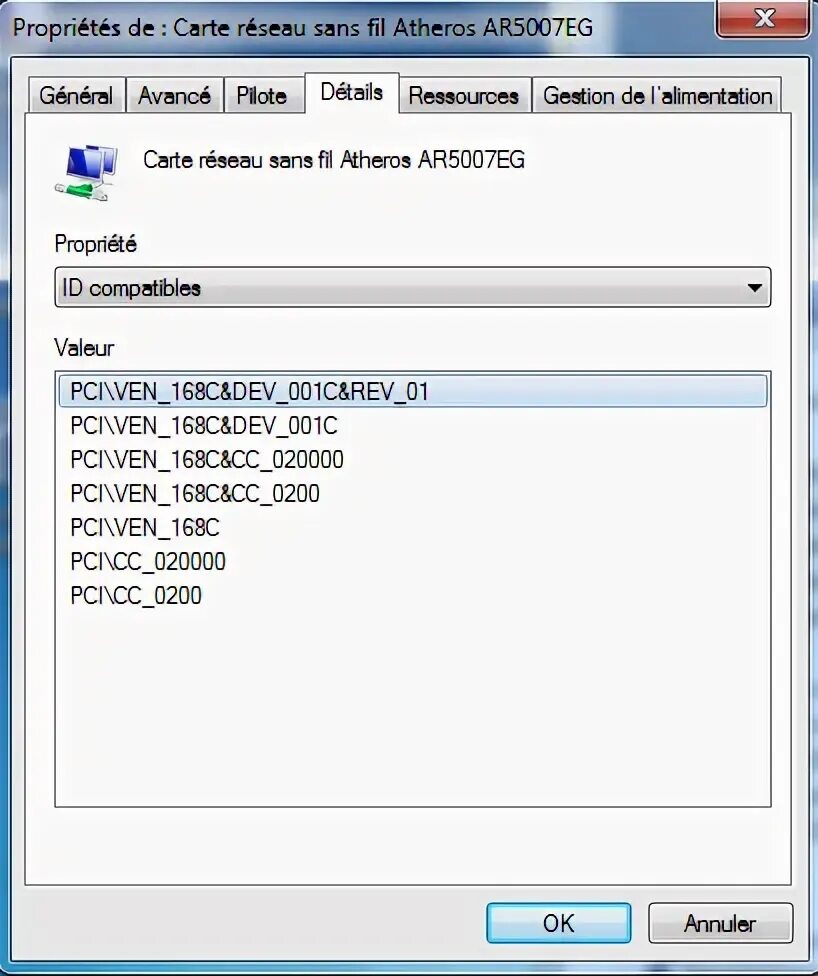Click the network adapter device icon

click(87, 172)
